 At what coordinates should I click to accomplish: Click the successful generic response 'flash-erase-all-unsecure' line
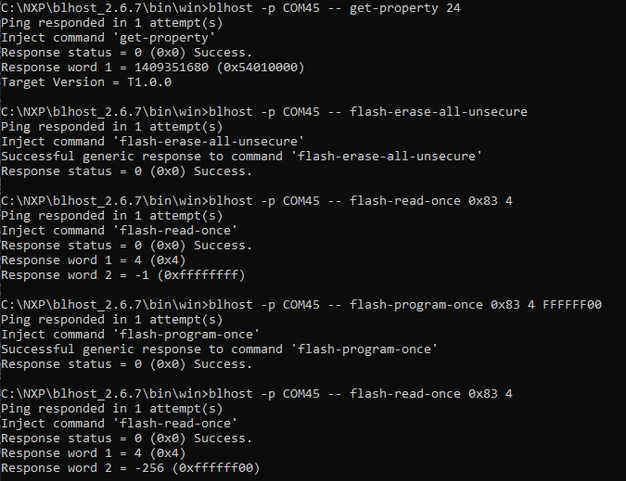coord(240,157)
